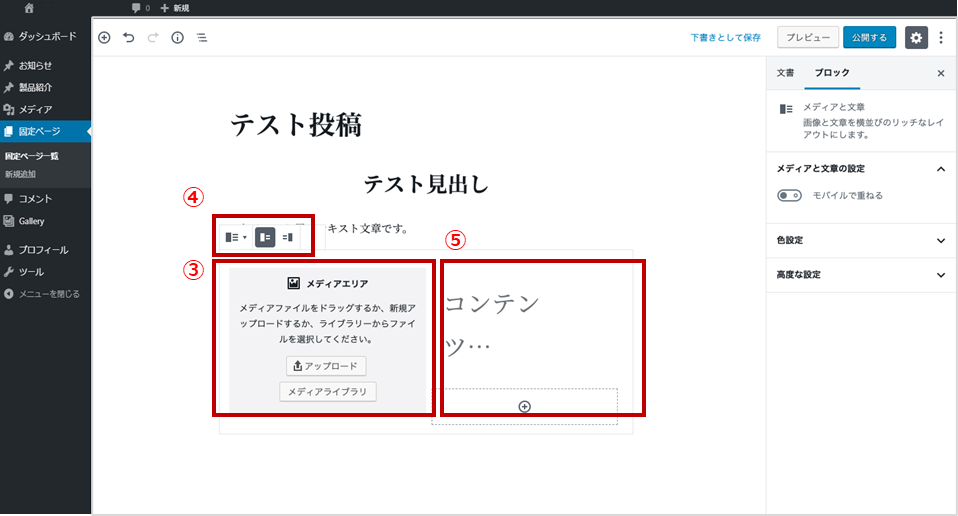Click the undo arrow icon

pos(128,37)
